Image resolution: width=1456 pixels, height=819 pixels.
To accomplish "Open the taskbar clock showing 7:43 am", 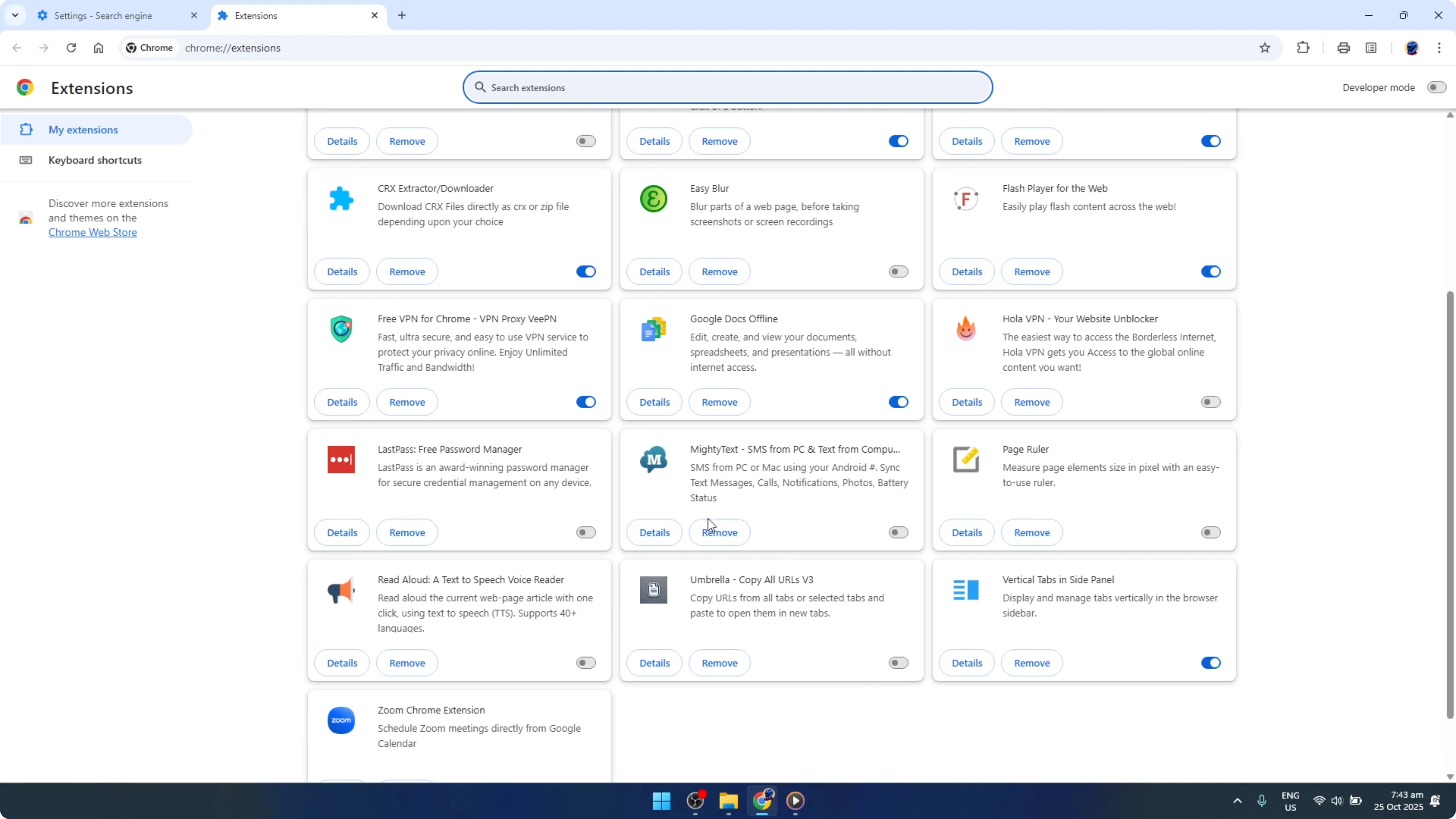I will pos(1398,801).
